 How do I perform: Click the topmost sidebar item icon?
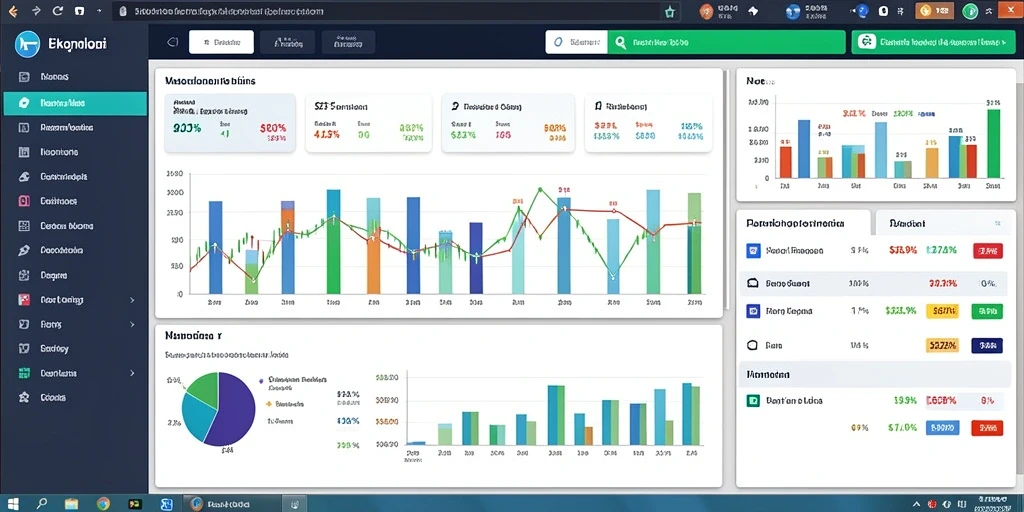tap(24, 76)
